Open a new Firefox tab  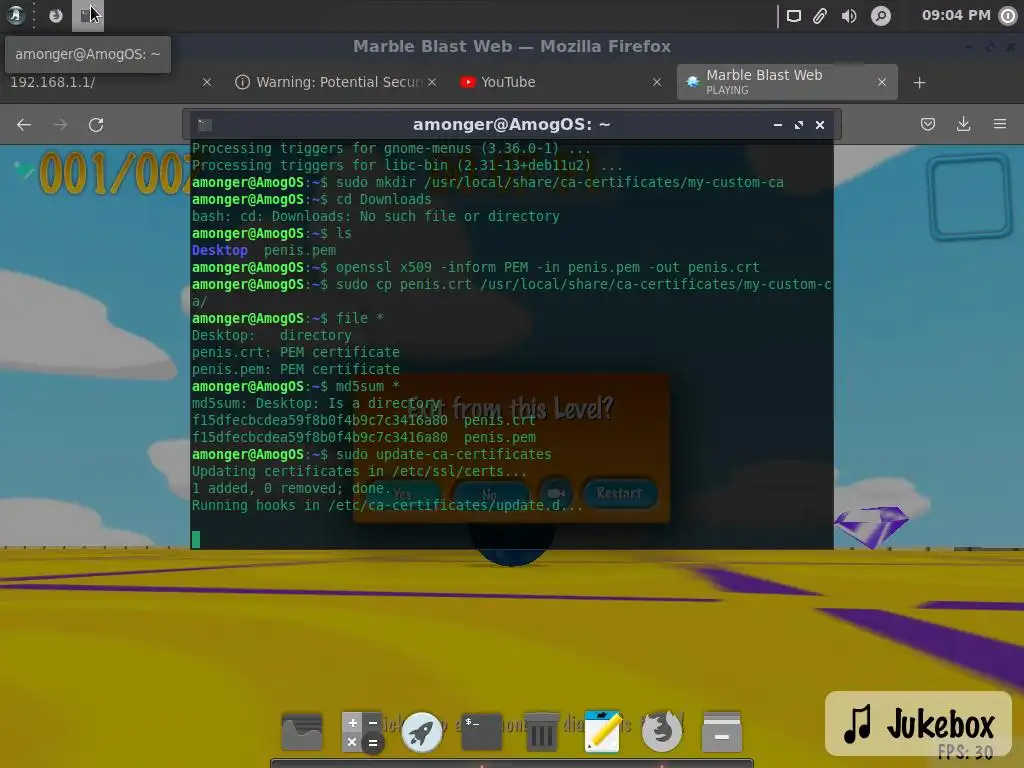920,83
